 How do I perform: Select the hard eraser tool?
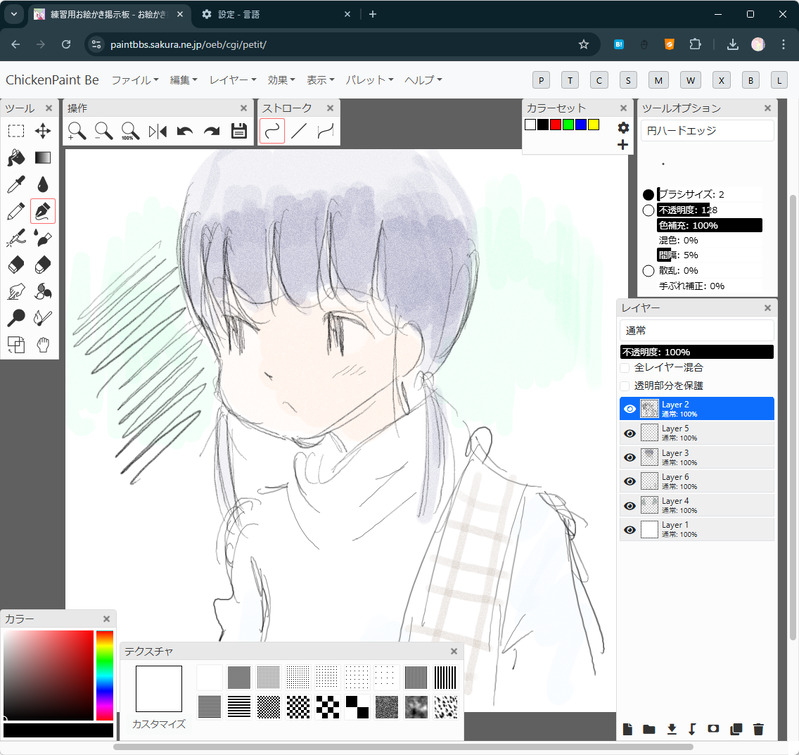[x=16, y=264]
